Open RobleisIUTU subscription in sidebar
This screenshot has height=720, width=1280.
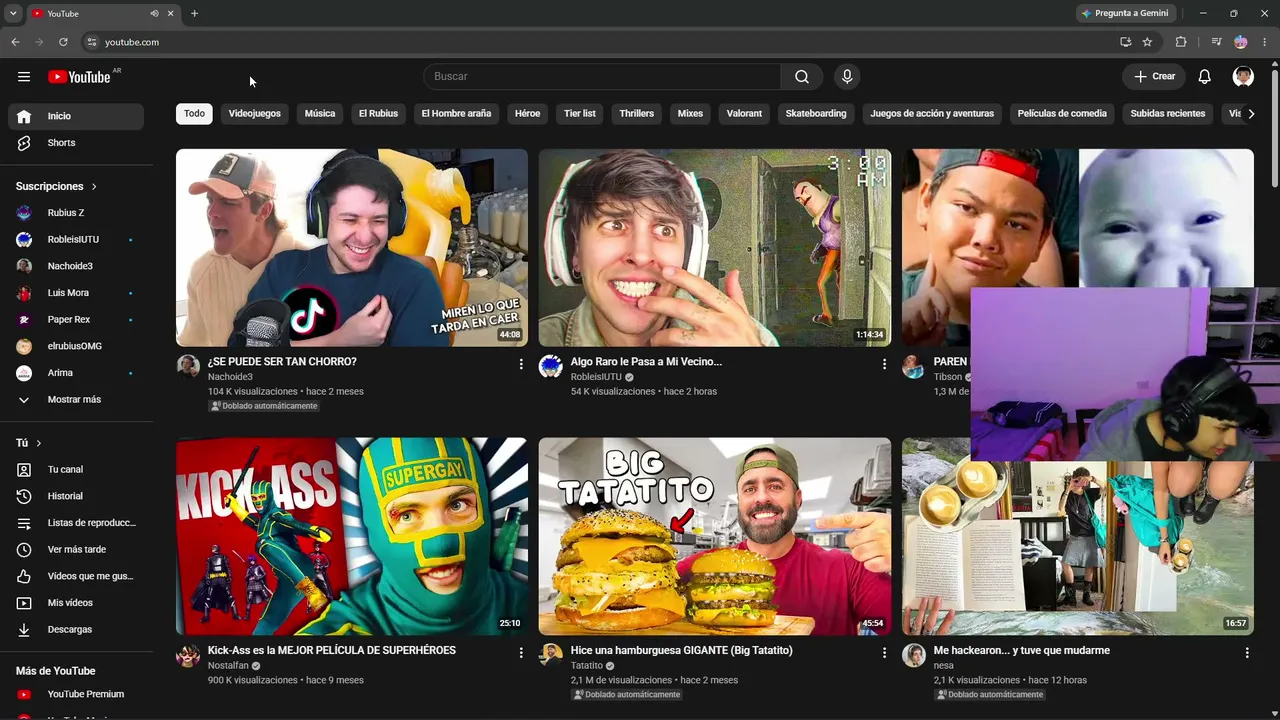click(76, 240)
